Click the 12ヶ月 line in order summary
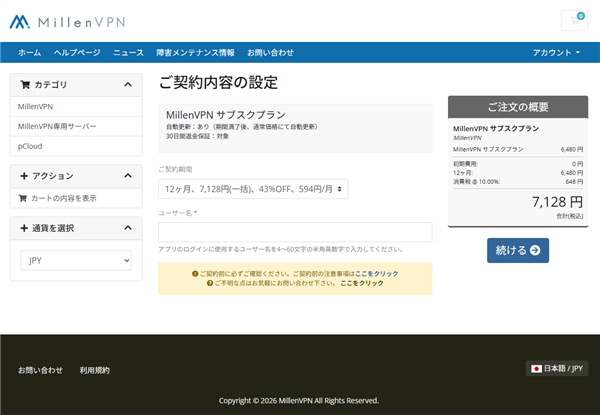This screenshot has width=600, height=415. [x=518, y=173]
